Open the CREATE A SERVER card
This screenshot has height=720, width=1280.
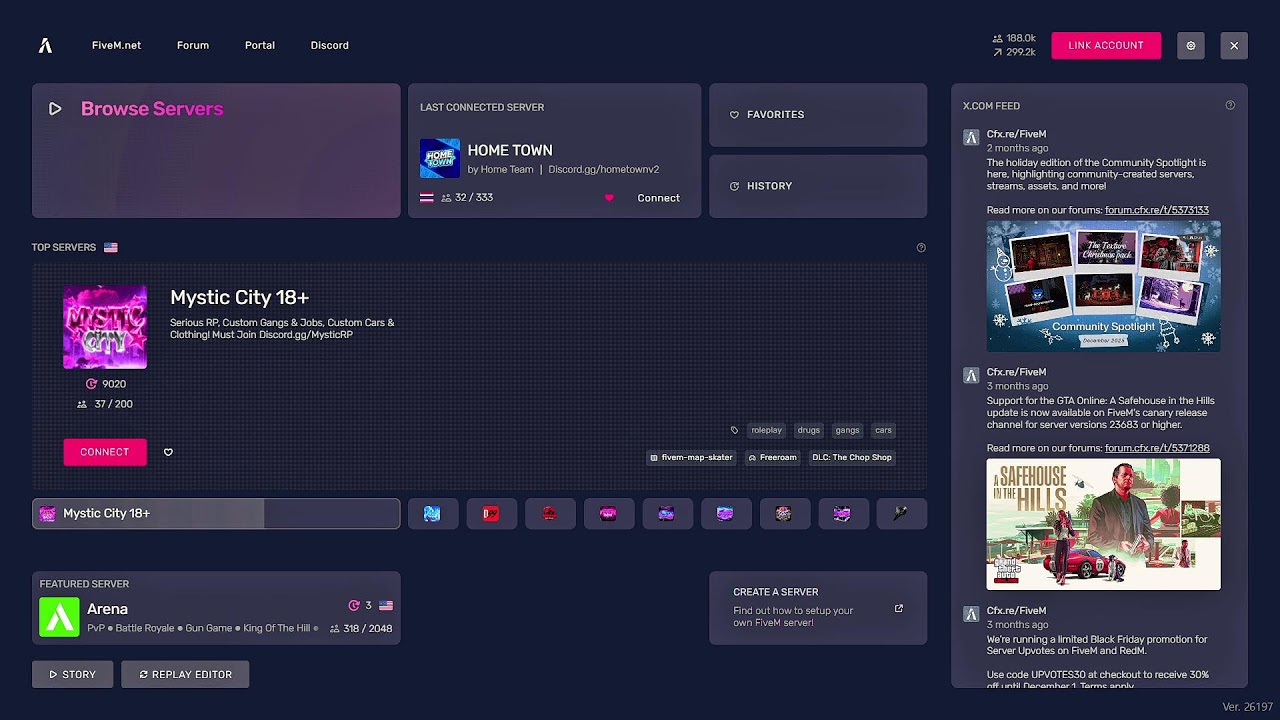pyautogui.click(x=818, y=608)
